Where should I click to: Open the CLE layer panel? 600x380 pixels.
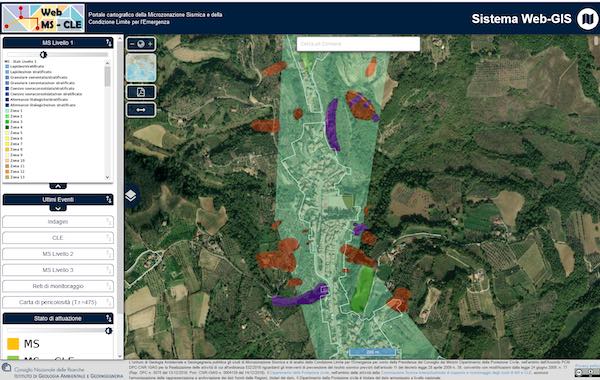point(58,238)
